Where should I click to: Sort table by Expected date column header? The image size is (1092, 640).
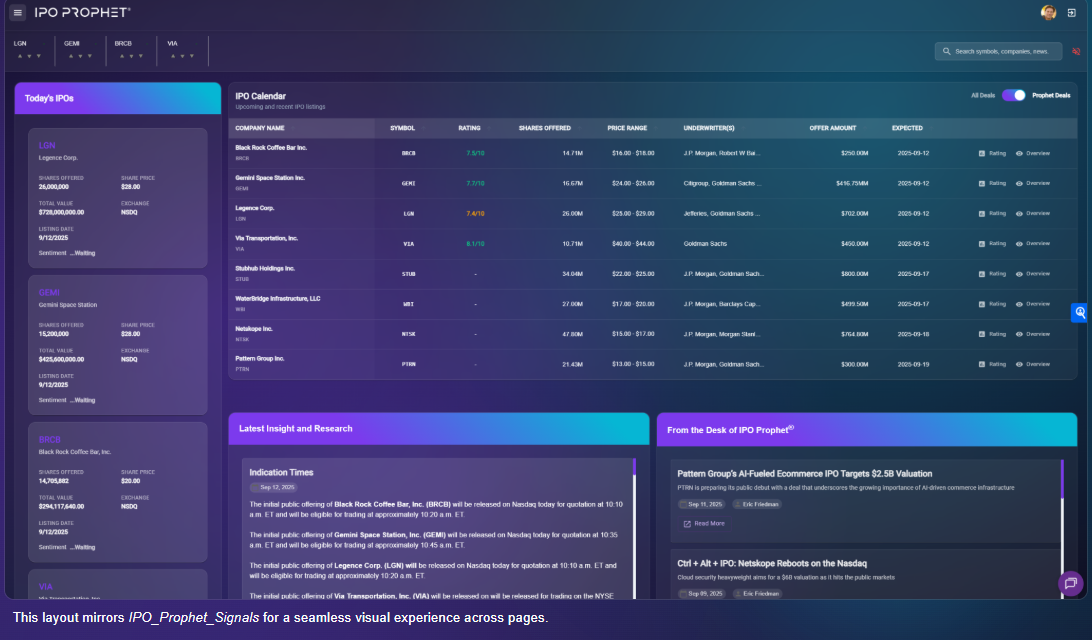pyautogui.click(x=907, y=128)
